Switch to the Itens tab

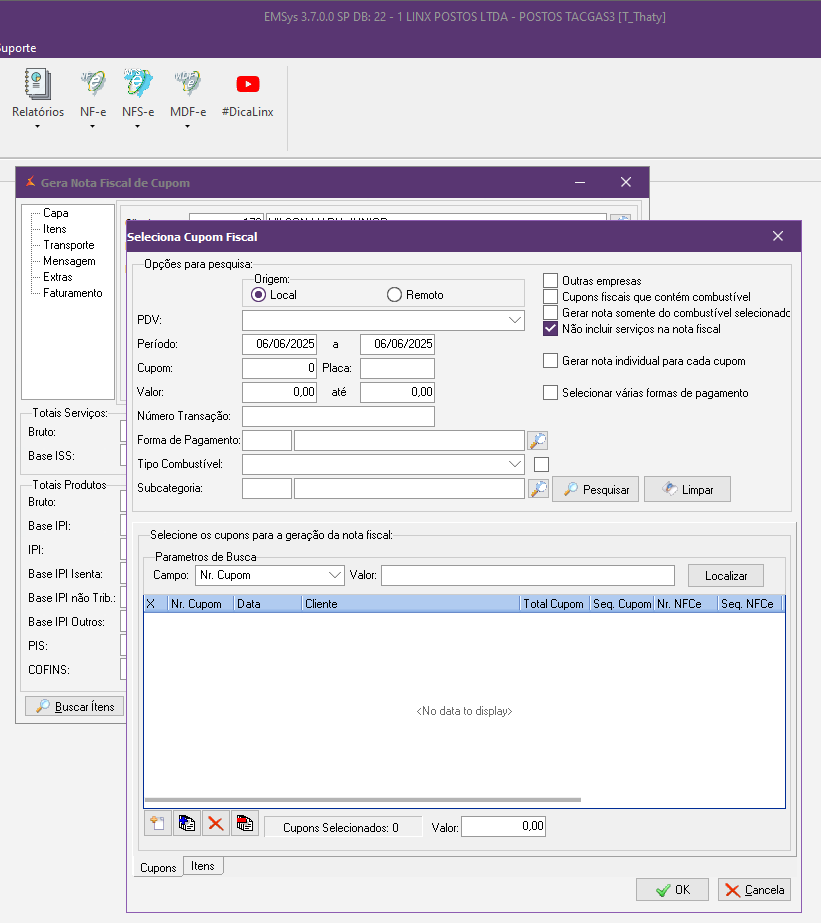(203, 866)
